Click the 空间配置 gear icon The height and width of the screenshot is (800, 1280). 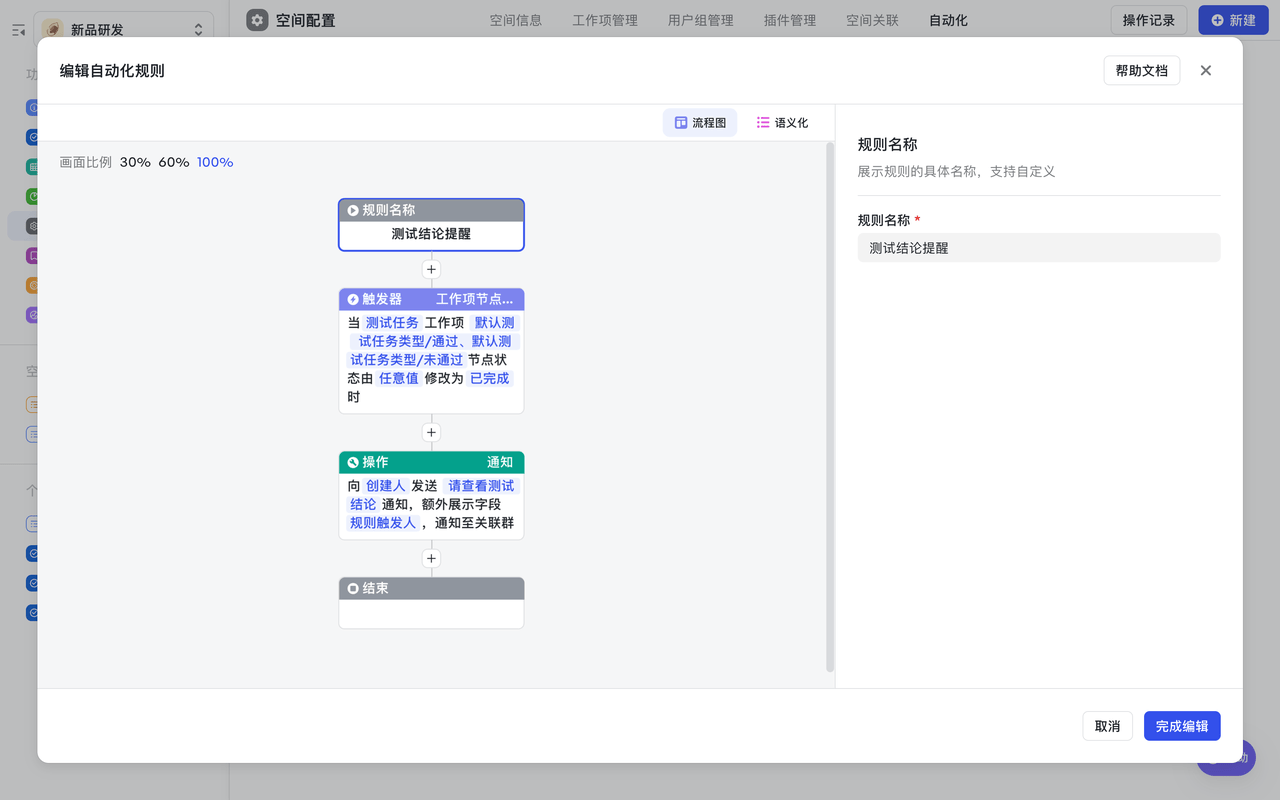(257, 20)
